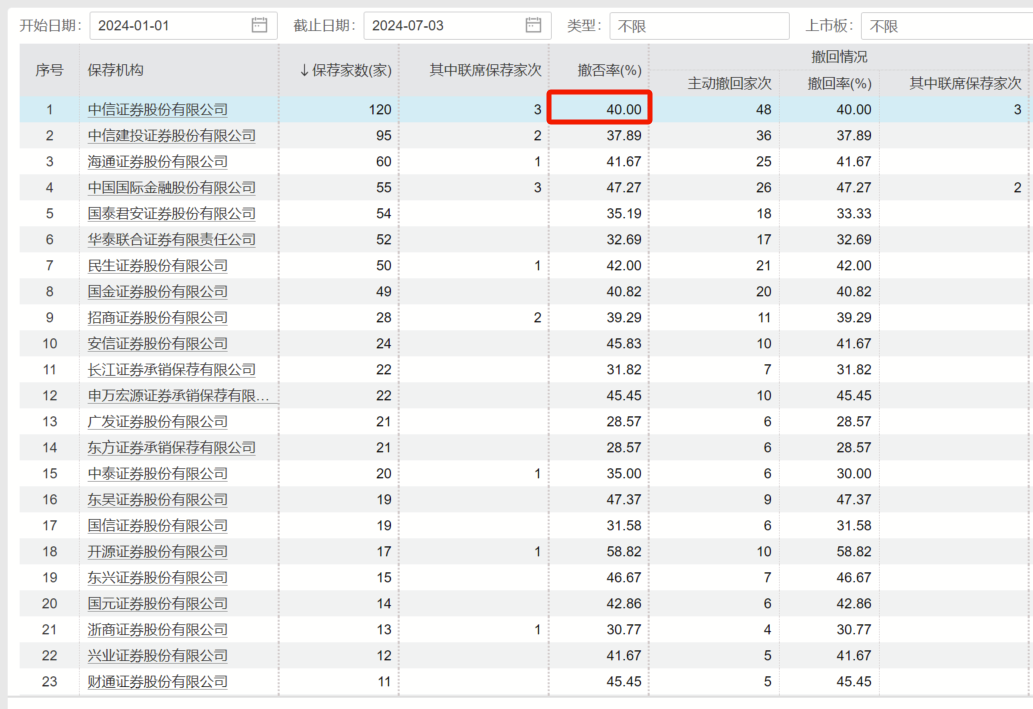Screen dimensions: 1033x709
Task: Select 撤否率 value 40.00 in row 1
Action: point(624,110)
